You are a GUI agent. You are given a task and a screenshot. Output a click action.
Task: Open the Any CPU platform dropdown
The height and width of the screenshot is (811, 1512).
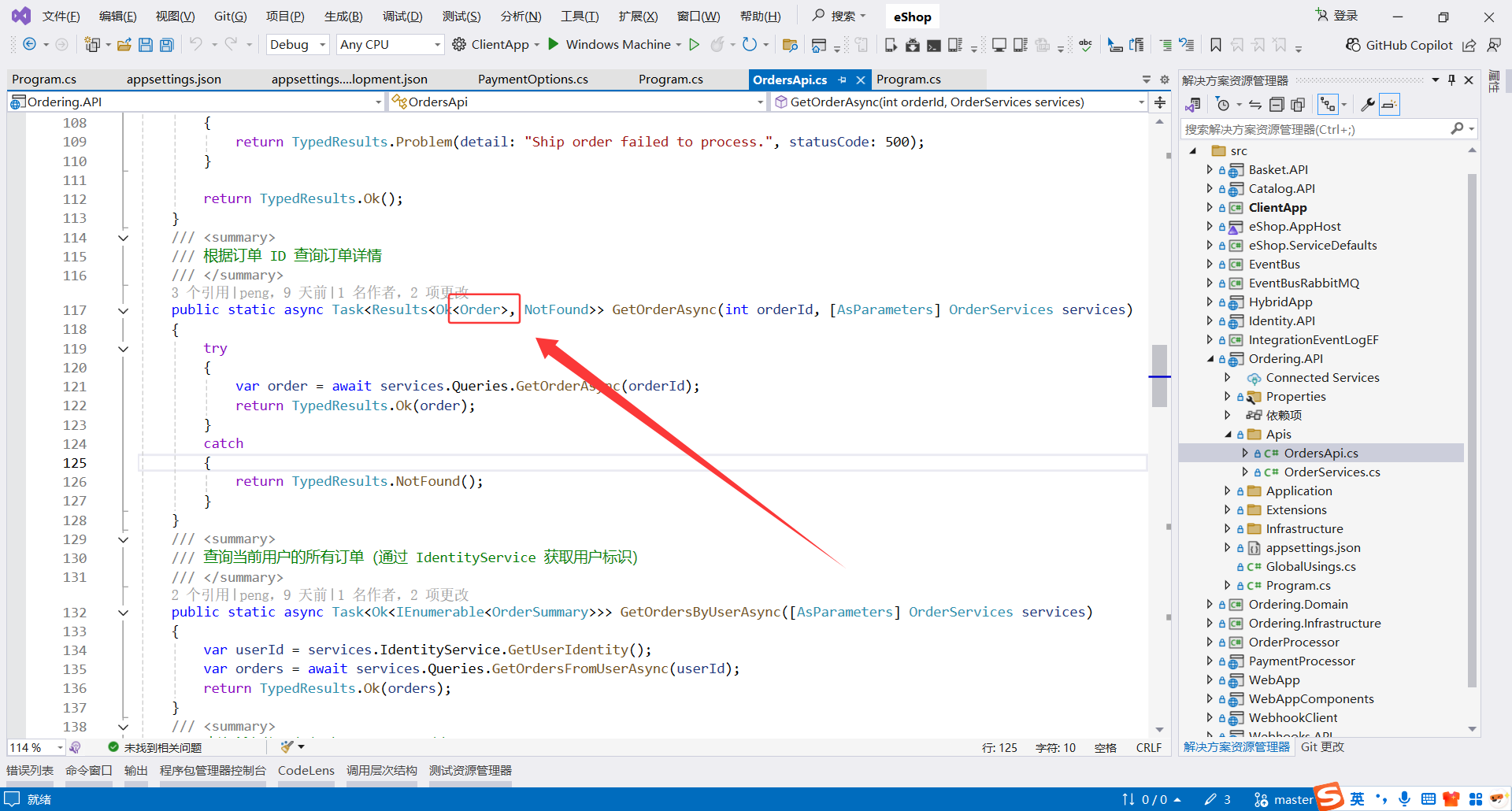pyautogui.click(x=390, y=45)
